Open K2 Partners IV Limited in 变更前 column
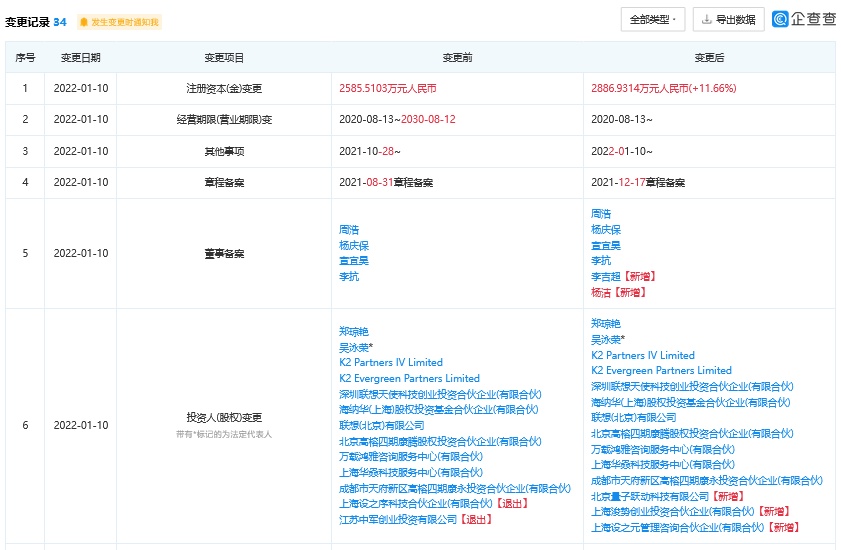 point(391,362)
